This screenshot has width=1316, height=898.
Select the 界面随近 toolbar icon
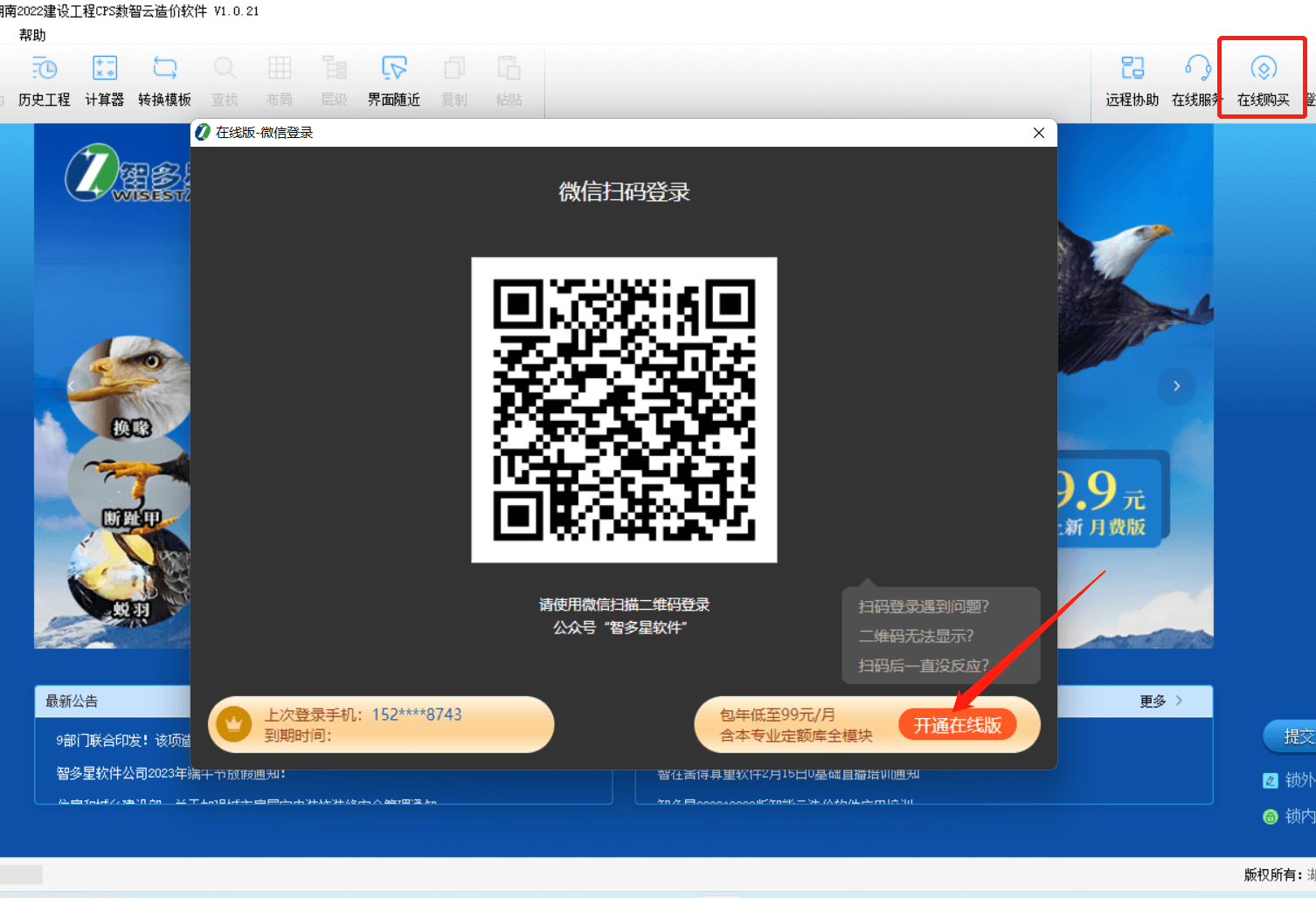click(393, 80)
